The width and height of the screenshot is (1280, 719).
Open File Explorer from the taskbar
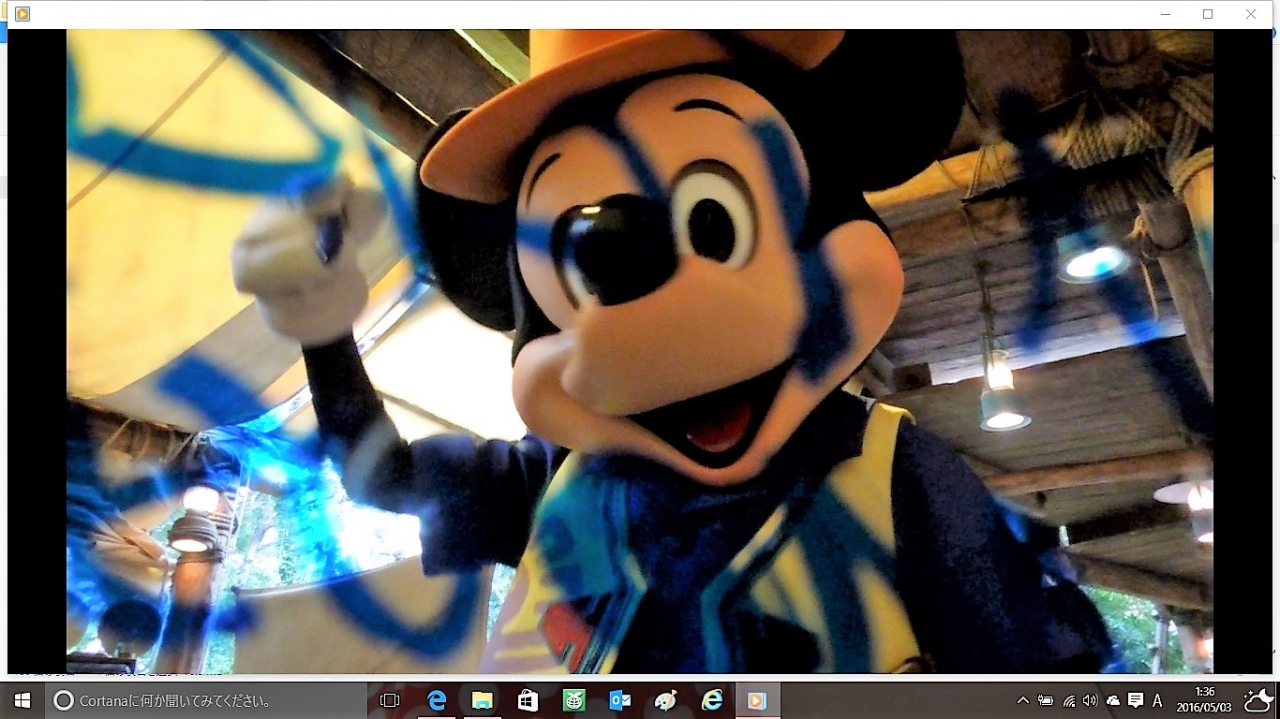point(482,701)
